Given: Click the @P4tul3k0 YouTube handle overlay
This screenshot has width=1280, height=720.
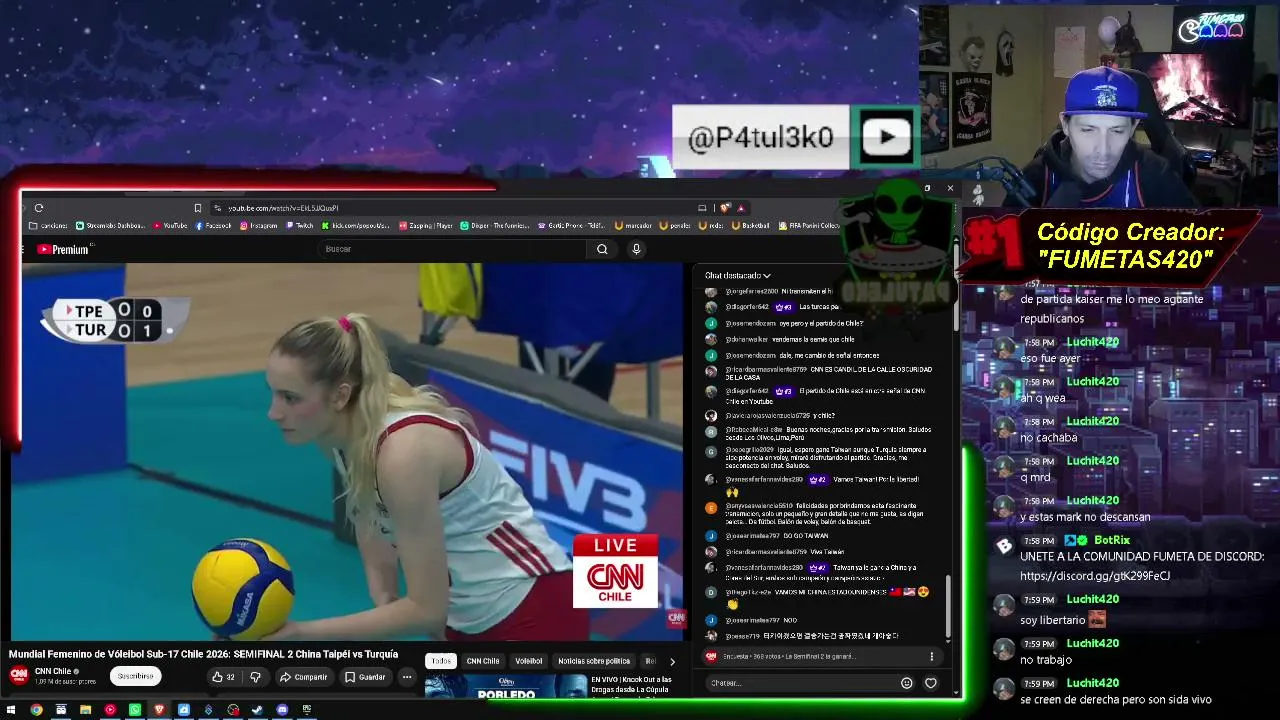Looking at the screenshot, I should pyautogui.click(x=761, y=137).
